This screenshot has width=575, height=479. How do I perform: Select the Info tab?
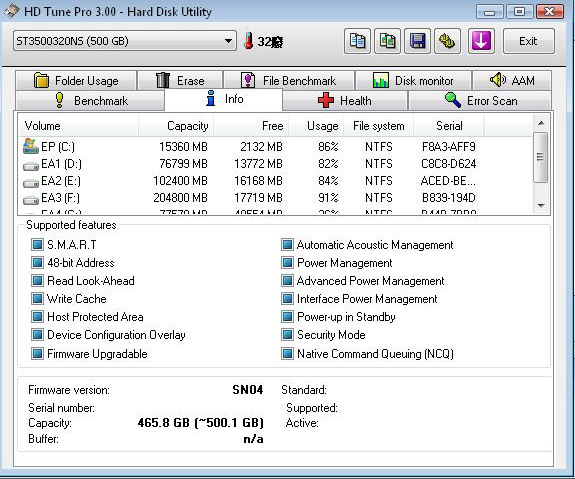click(x=224, y=99)
